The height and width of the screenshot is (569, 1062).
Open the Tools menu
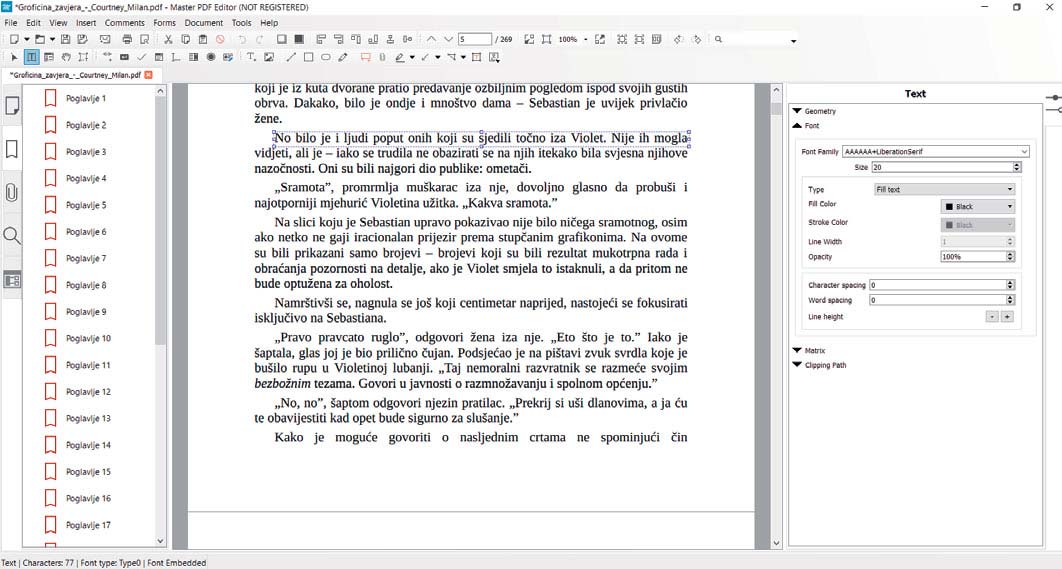tap(242, 22)
